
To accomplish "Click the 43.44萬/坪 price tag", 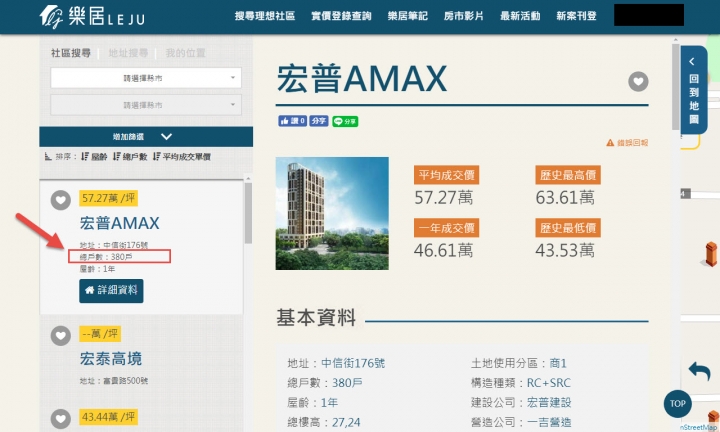I will 108,417.
